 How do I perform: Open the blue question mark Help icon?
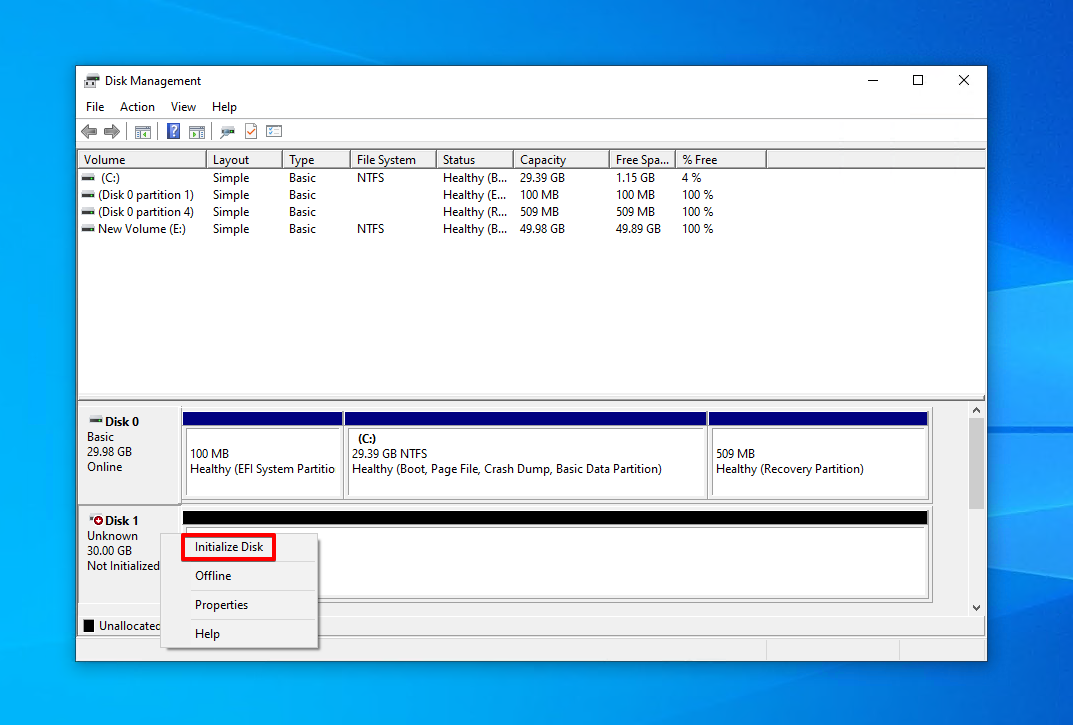click(x=174, y=131)
